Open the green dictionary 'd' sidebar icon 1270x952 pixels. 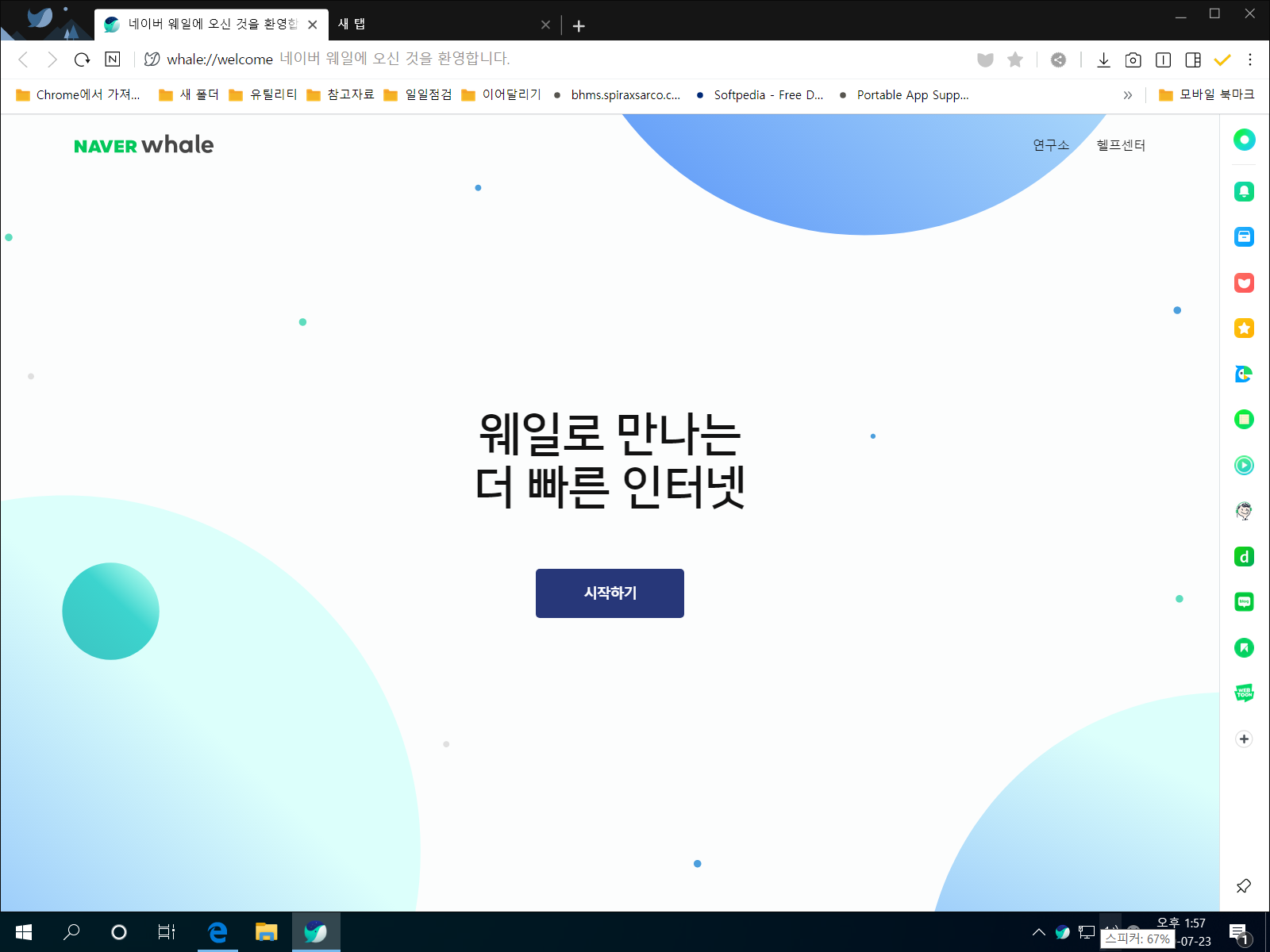click(x=1244, y=557)
